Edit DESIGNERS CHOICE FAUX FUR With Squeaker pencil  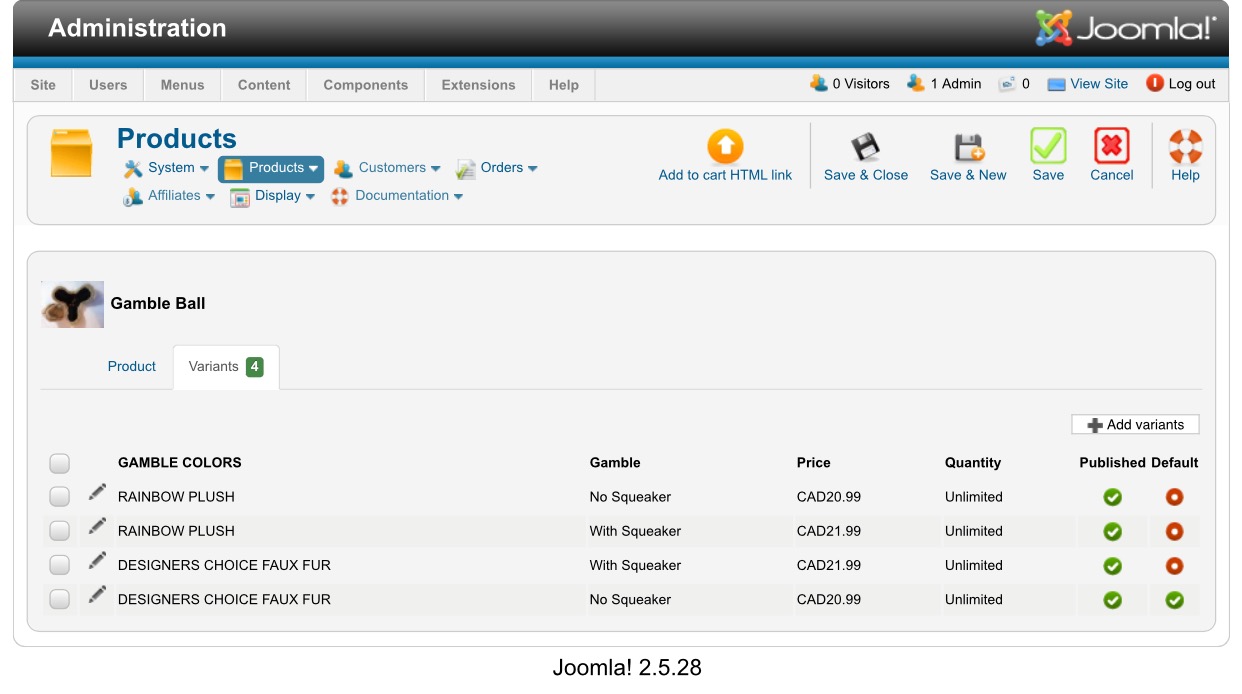97,560
